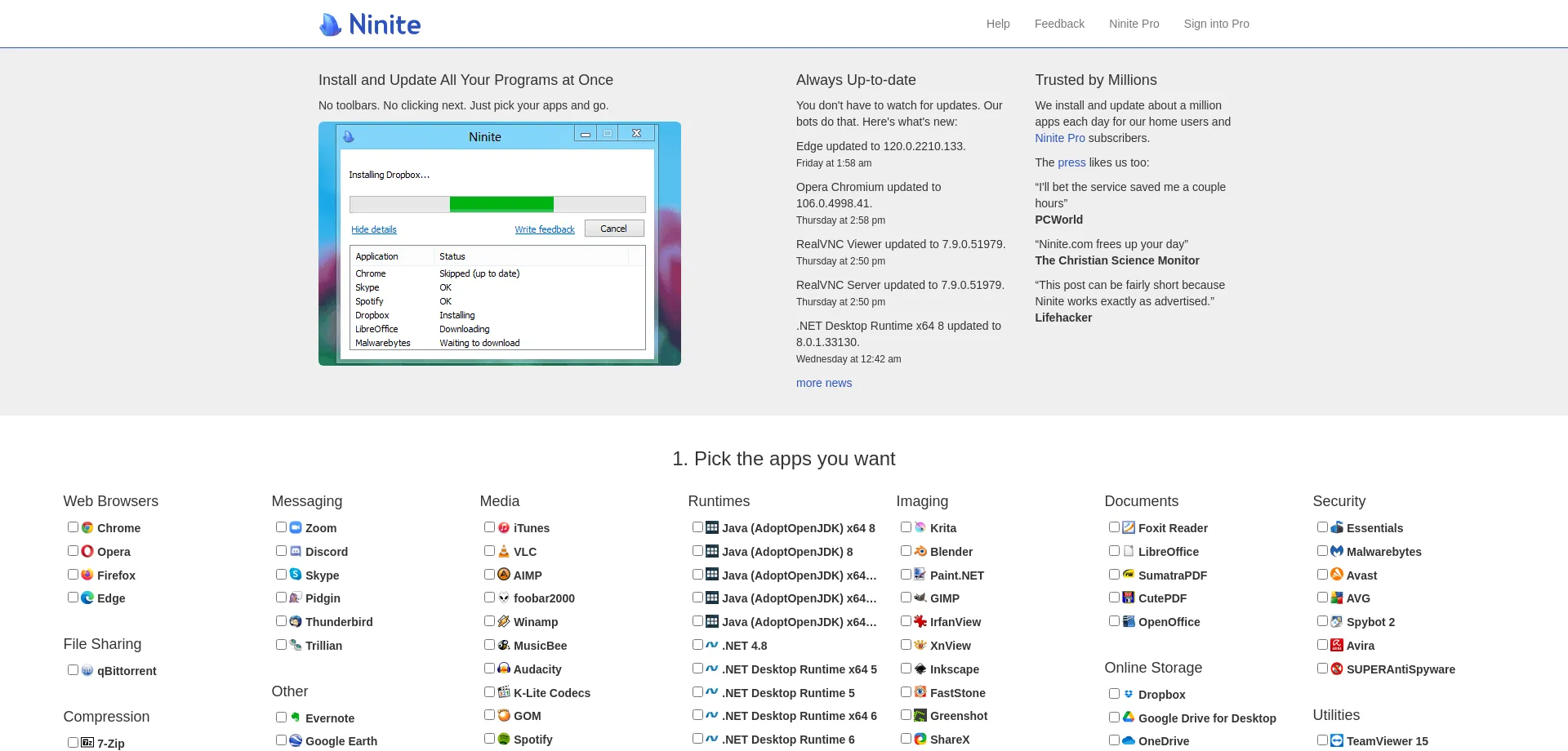Click the Google Earth label
Screen dimensions: 1568x751
pos(341,741)
